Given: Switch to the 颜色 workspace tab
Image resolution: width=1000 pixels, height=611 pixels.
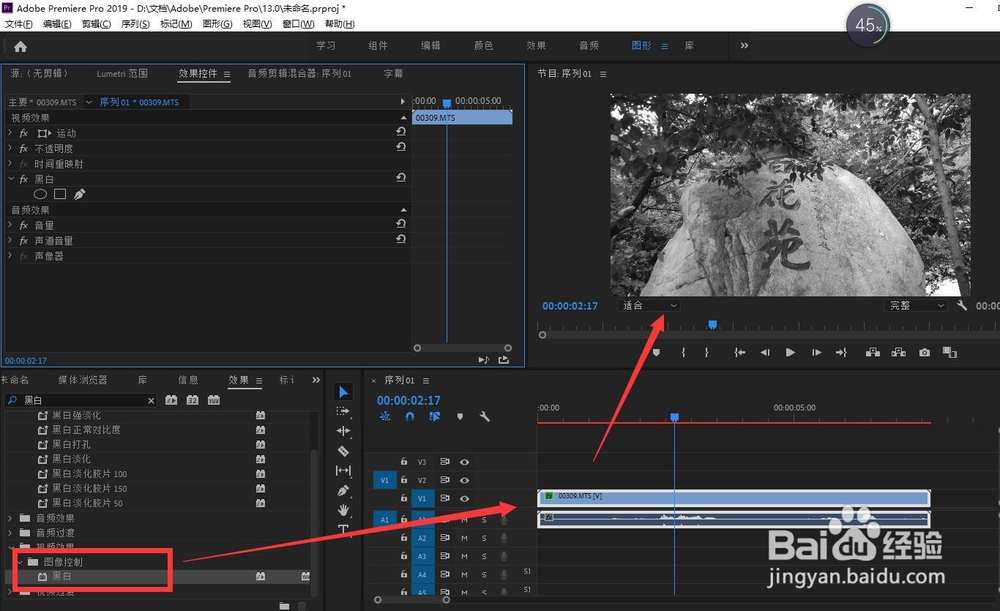Looking at the screenshot, I should (x=483, y=45).
